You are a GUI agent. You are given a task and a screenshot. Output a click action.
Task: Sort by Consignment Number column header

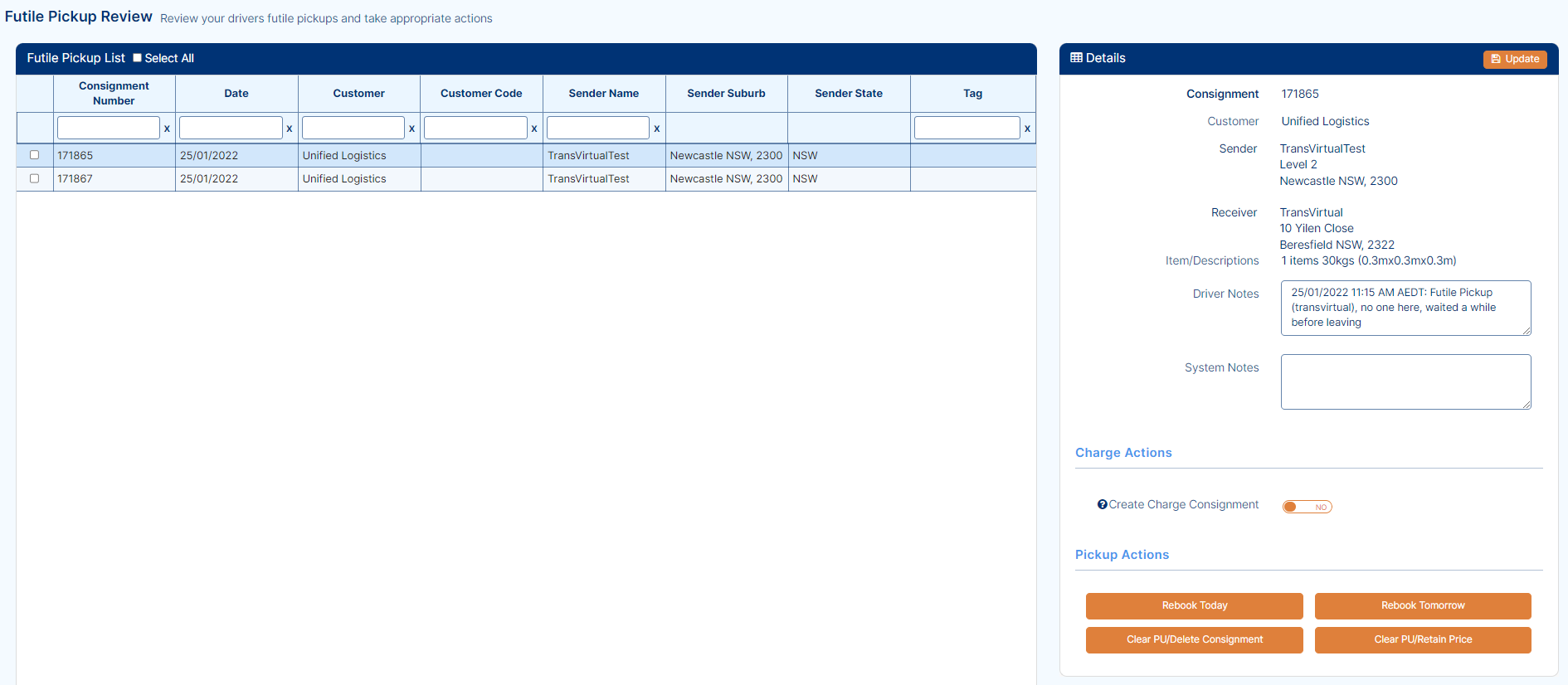pos(114,93)
